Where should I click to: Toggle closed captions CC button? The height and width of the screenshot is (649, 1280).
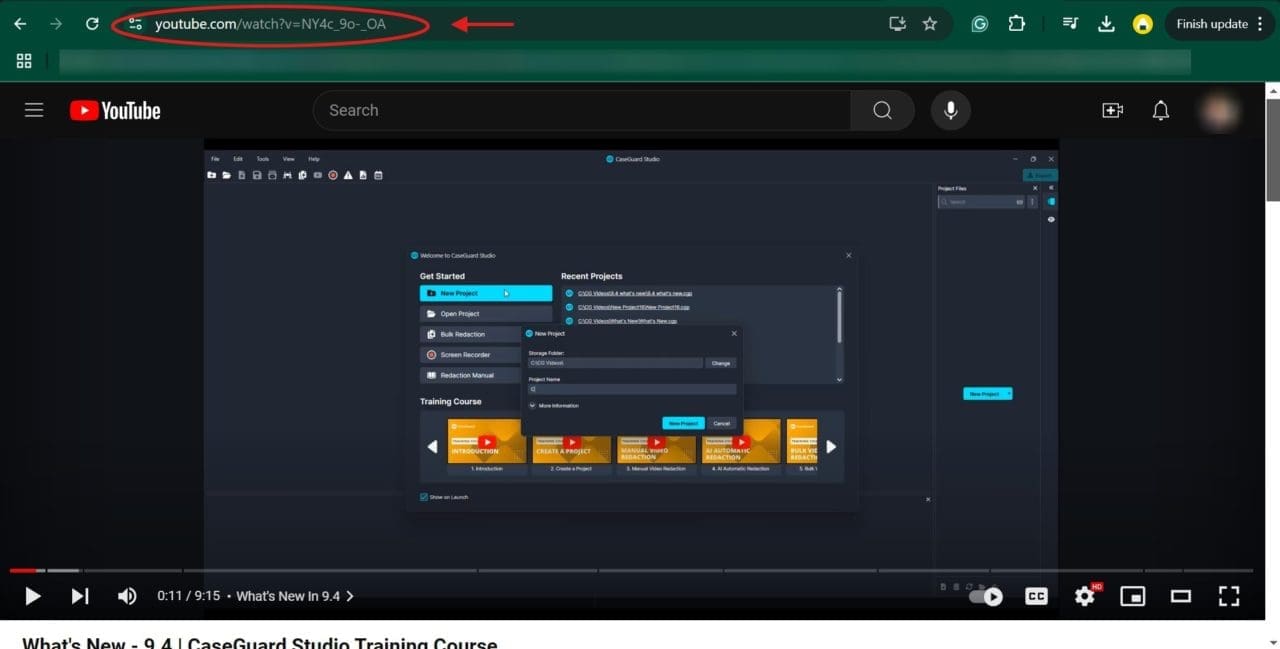click(x=1037, y=596)
